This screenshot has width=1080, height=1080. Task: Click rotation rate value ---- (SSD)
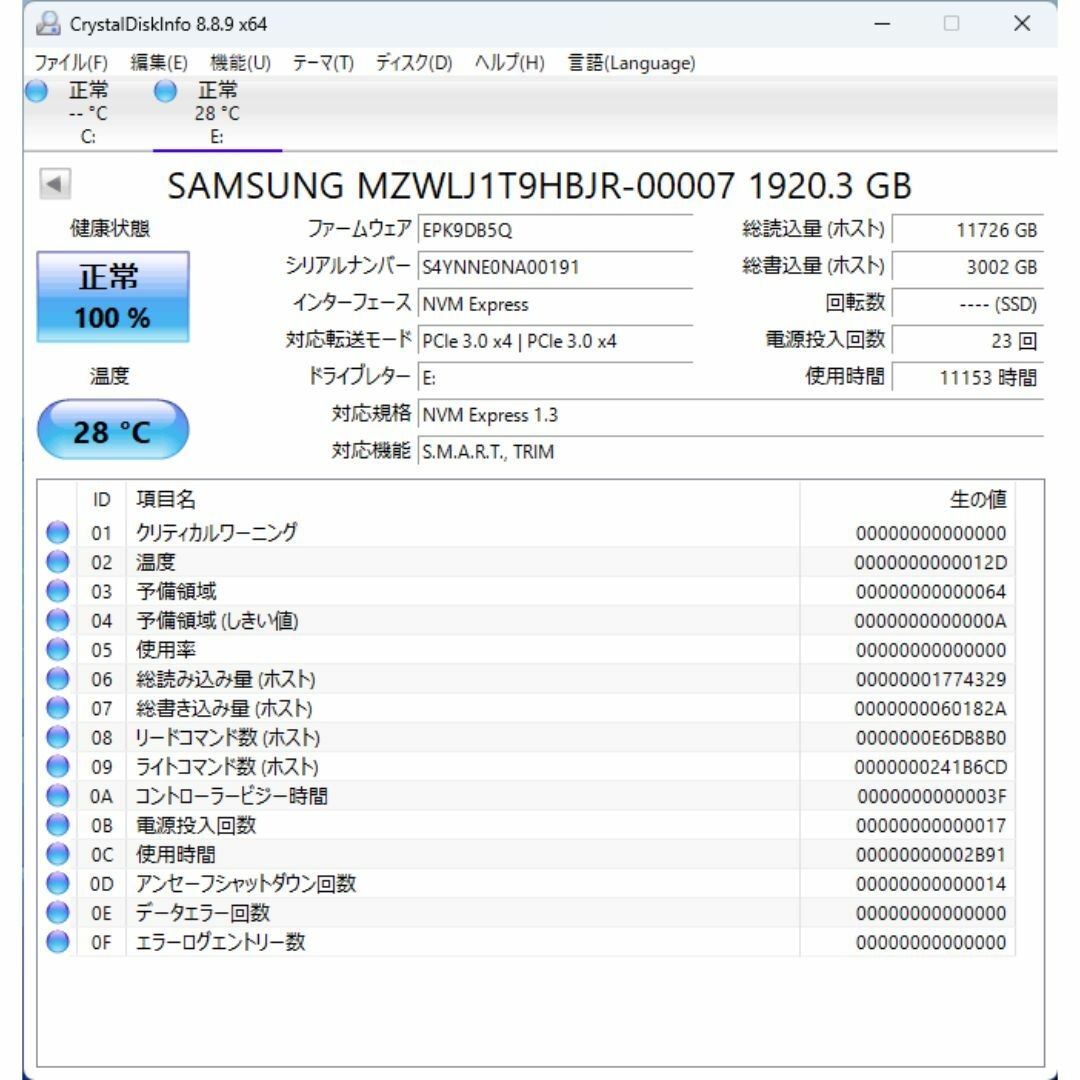tap(968, 304)
